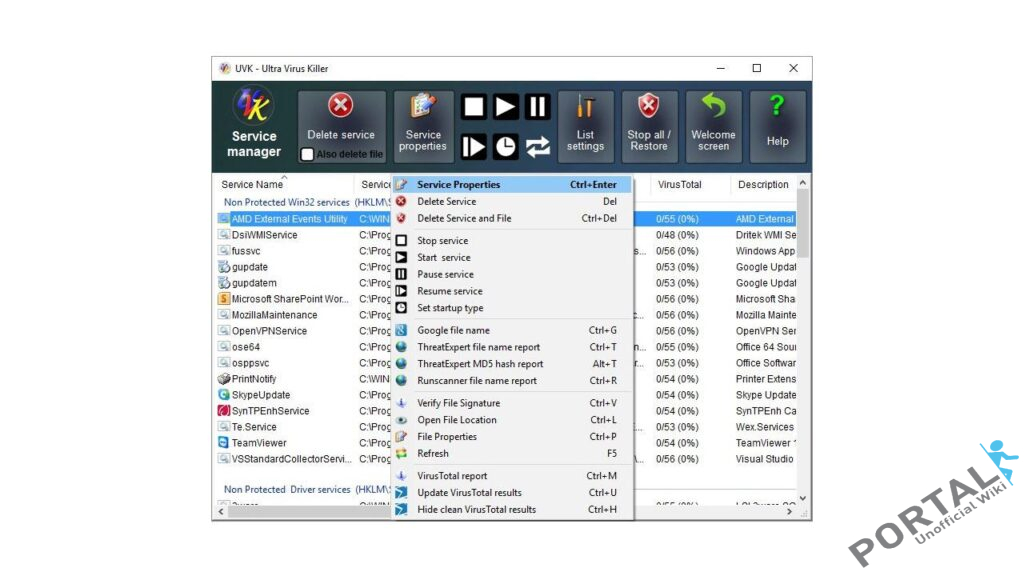Select Delete Service context menu entry
1024x576 pixels.
[x=513, y=202]
